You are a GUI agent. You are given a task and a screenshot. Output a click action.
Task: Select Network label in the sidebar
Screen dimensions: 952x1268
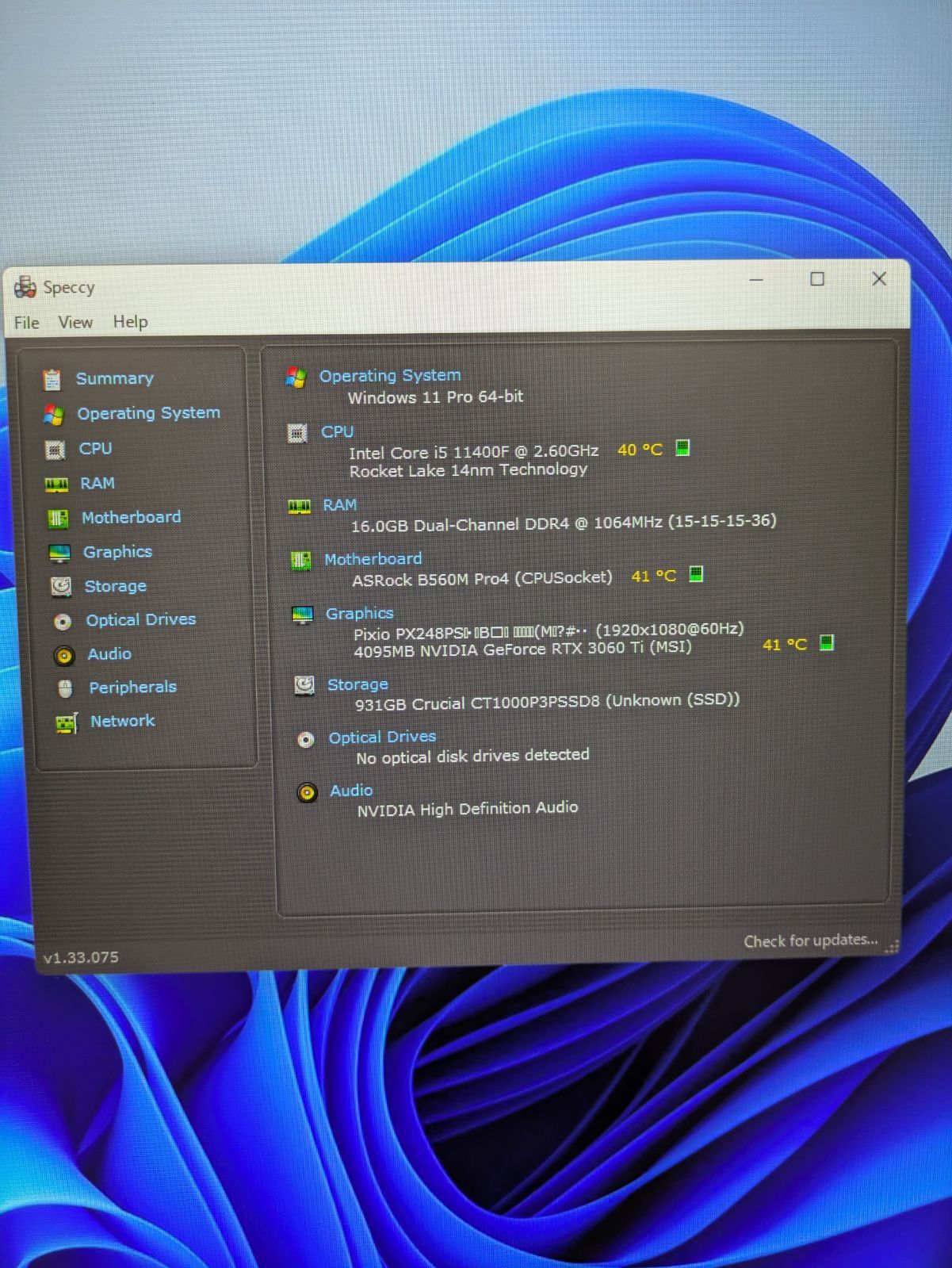click(x=123, y=721)
